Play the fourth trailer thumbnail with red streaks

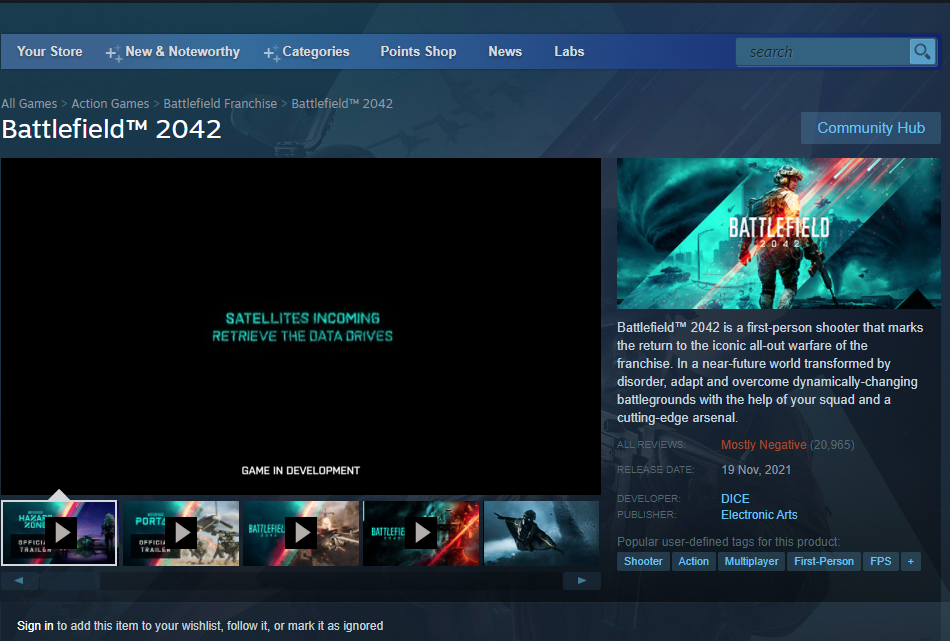point(421,533)
